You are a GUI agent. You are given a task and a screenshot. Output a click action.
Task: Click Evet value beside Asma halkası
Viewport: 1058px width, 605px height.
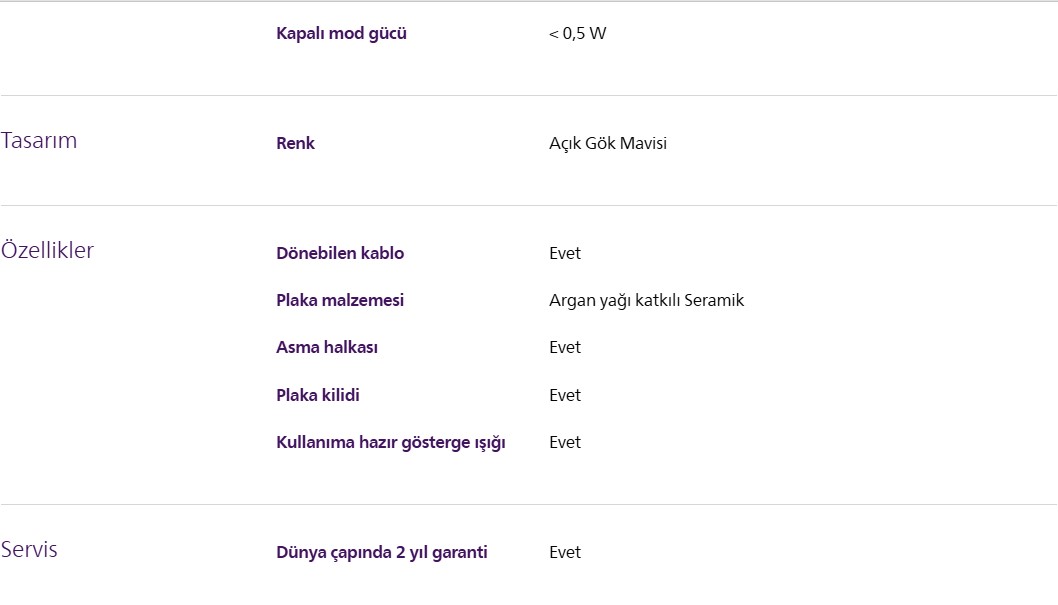[564, 347]
